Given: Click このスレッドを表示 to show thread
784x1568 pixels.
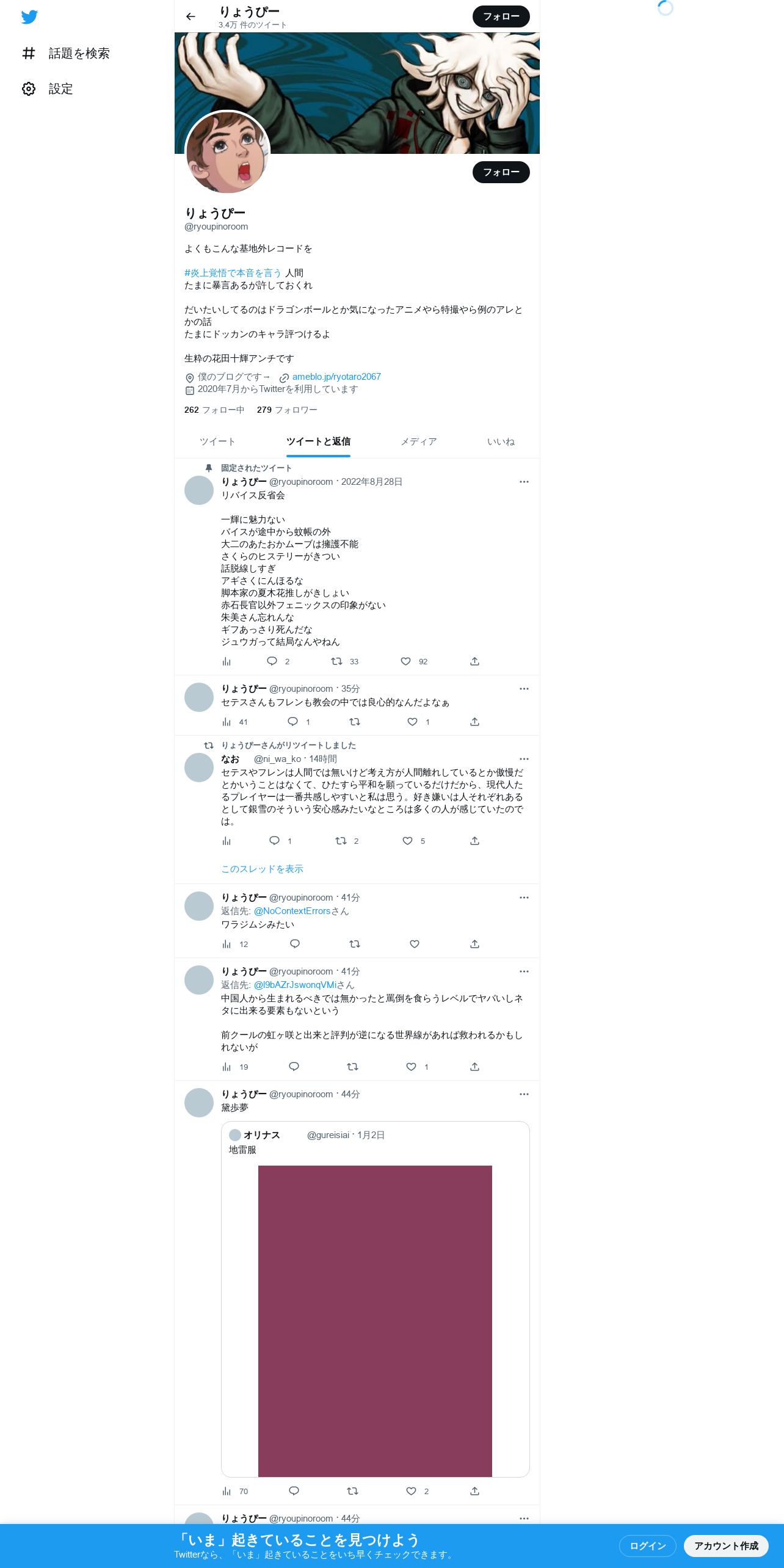Looking at the screenshot, I should click(x=262, y=868).
